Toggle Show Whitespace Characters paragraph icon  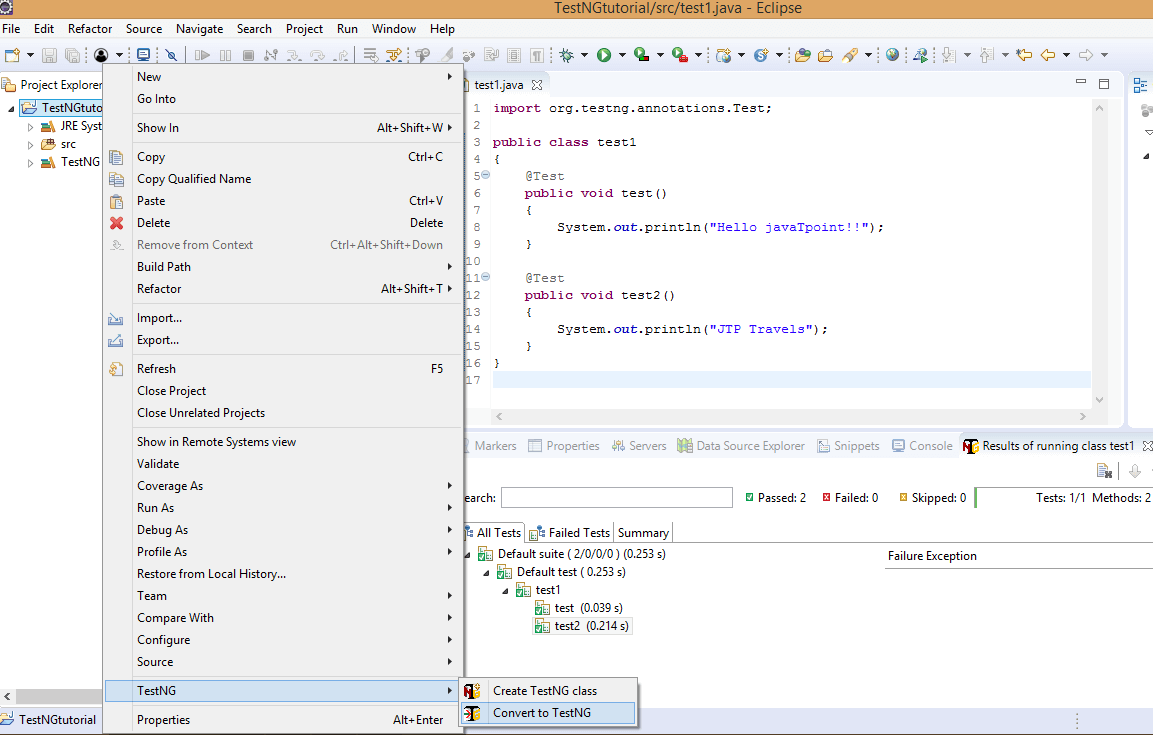pos(537,55)
